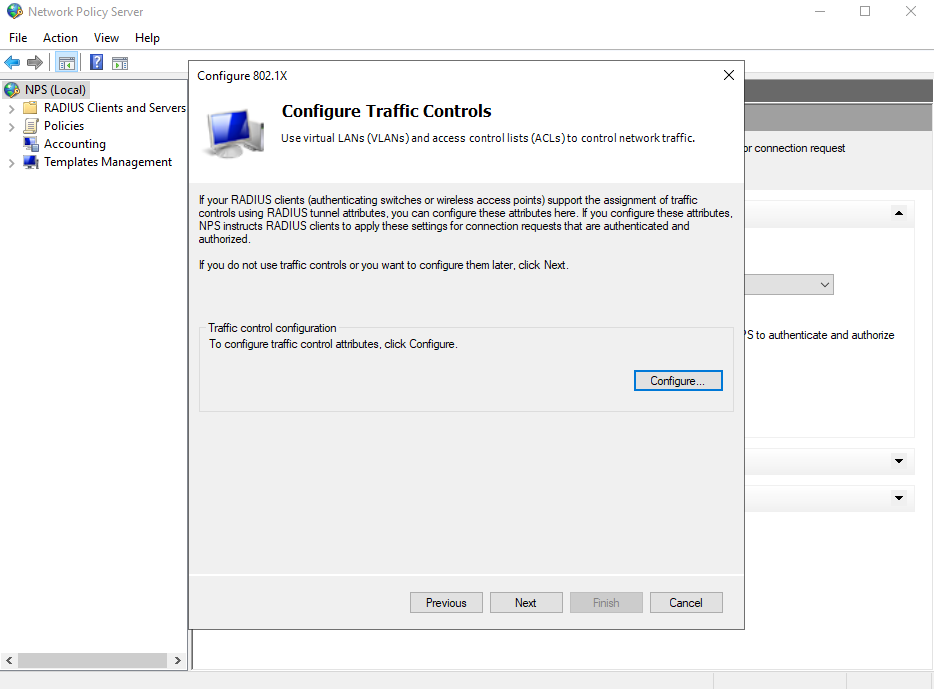This screenshot has height=689, width=934.
Task: Maximize the Network Policy Server window
Action: click(x=865, y=11)
